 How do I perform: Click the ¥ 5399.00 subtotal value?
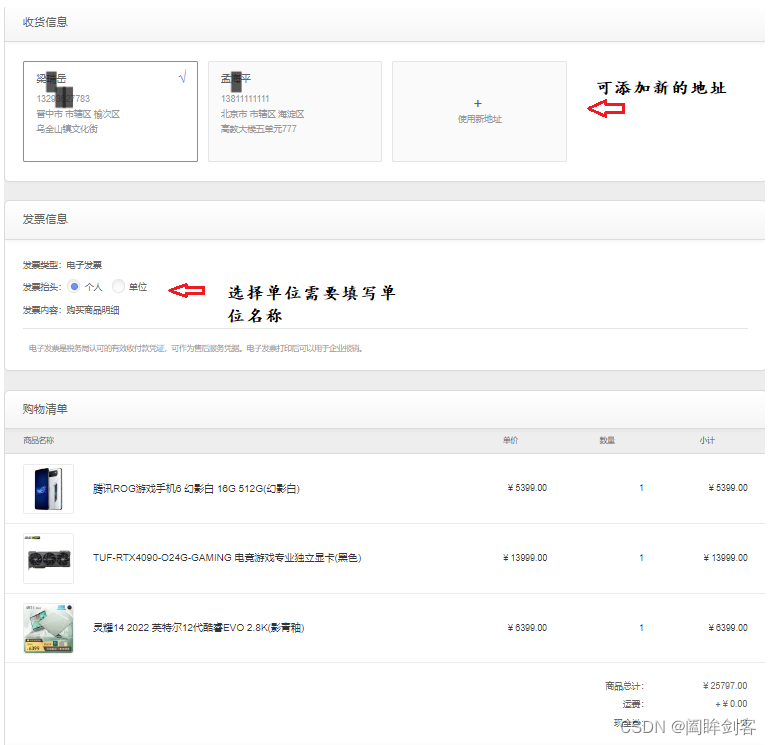(728, 488)
